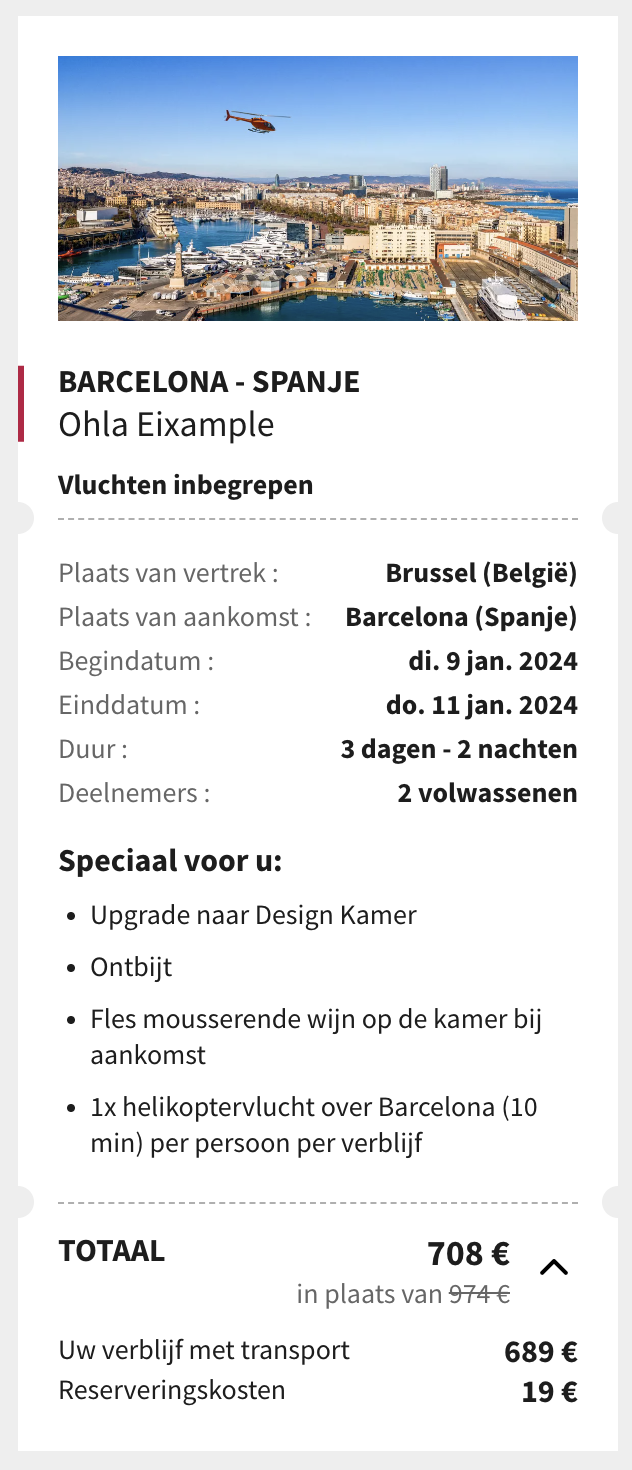Collapse the TOTAAL price breakdown chevron

tap(554, 1267)
